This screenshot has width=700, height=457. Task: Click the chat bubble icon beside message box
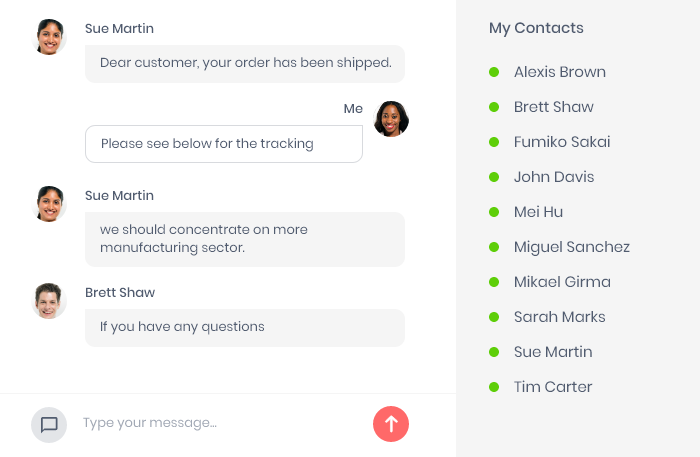tap(49, 424)
